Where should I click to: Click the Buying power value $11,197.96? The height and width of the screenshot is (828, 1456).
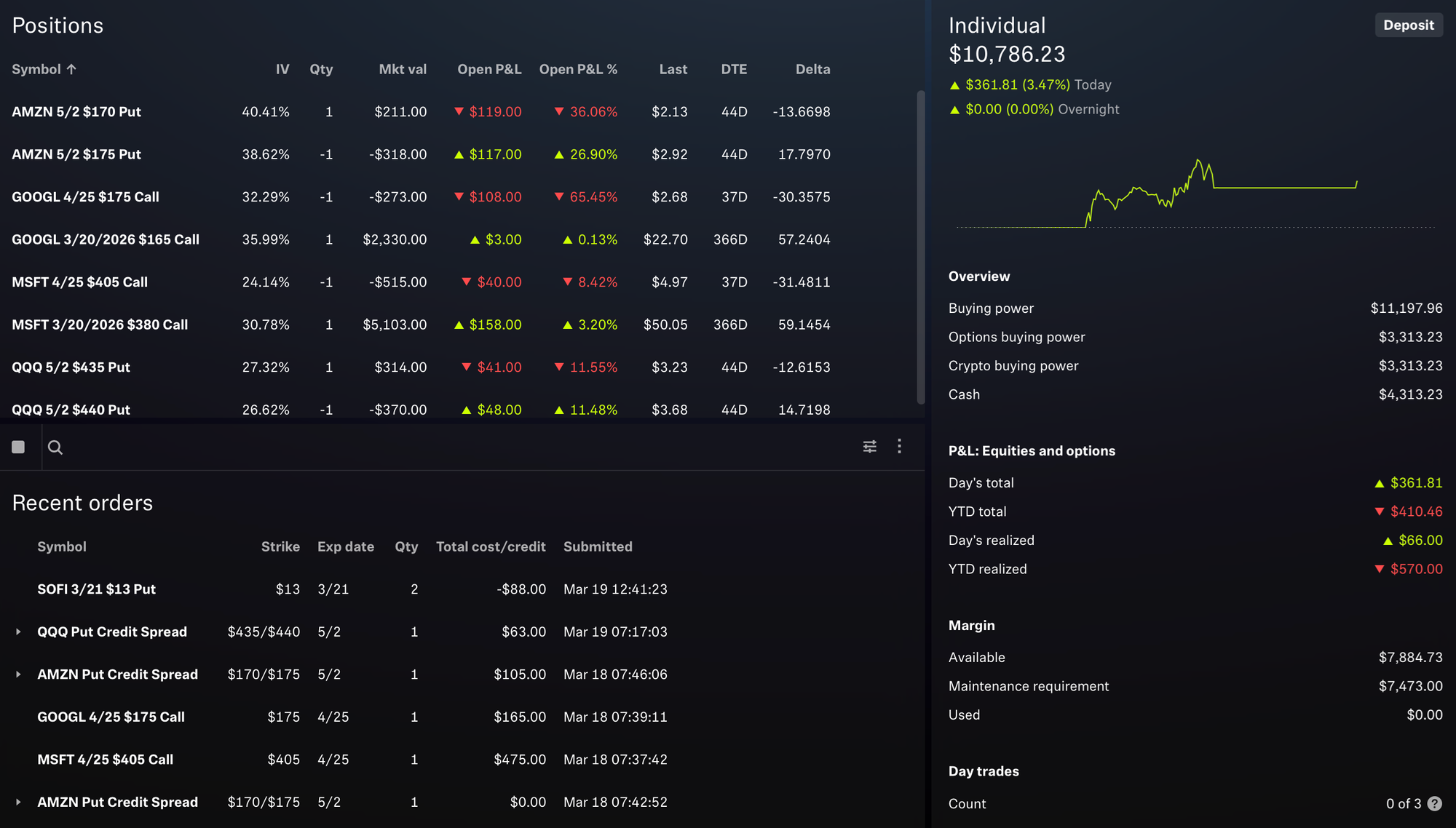(1406, 308)
